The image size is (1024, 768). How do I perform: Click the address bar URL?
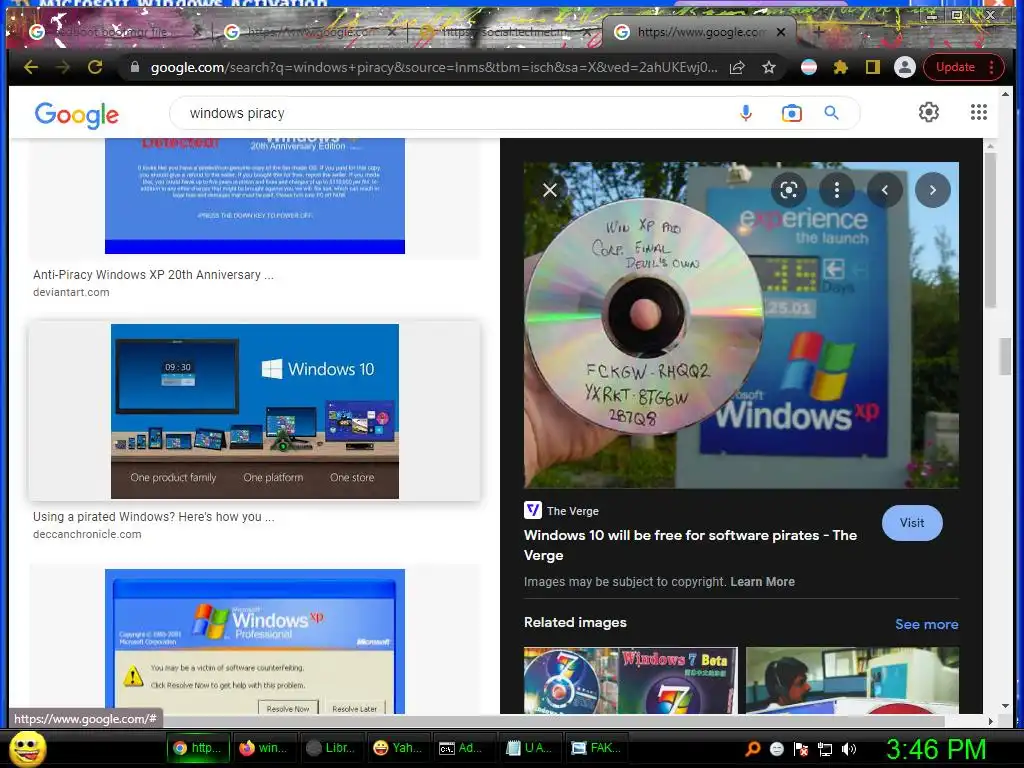[434, 67]
